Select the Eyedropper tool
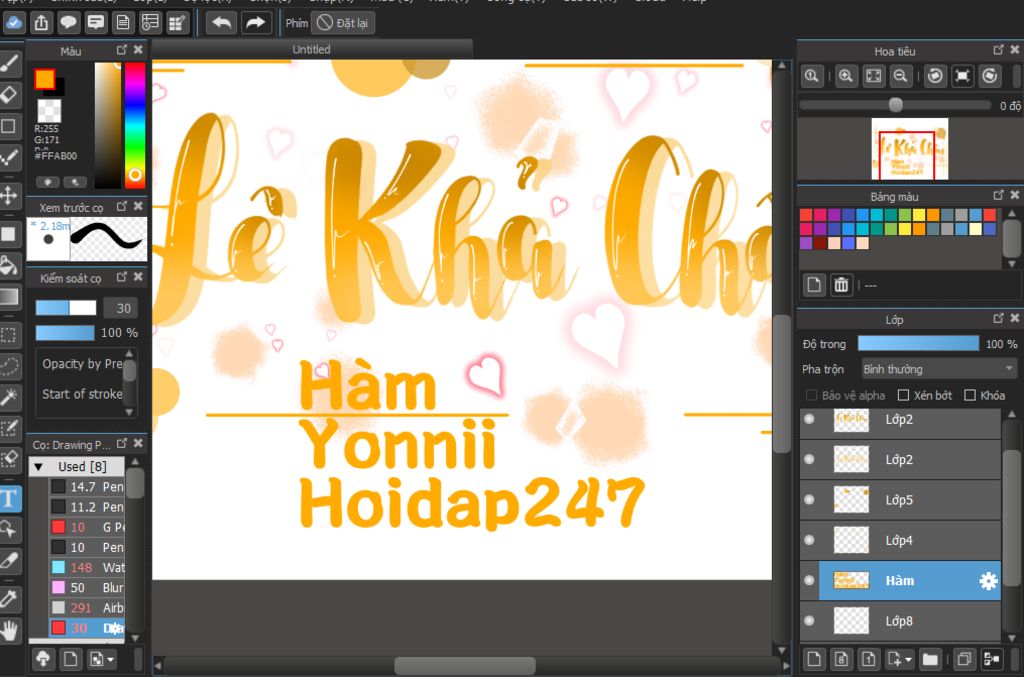The image size is (1024, 677). [8, 599]
